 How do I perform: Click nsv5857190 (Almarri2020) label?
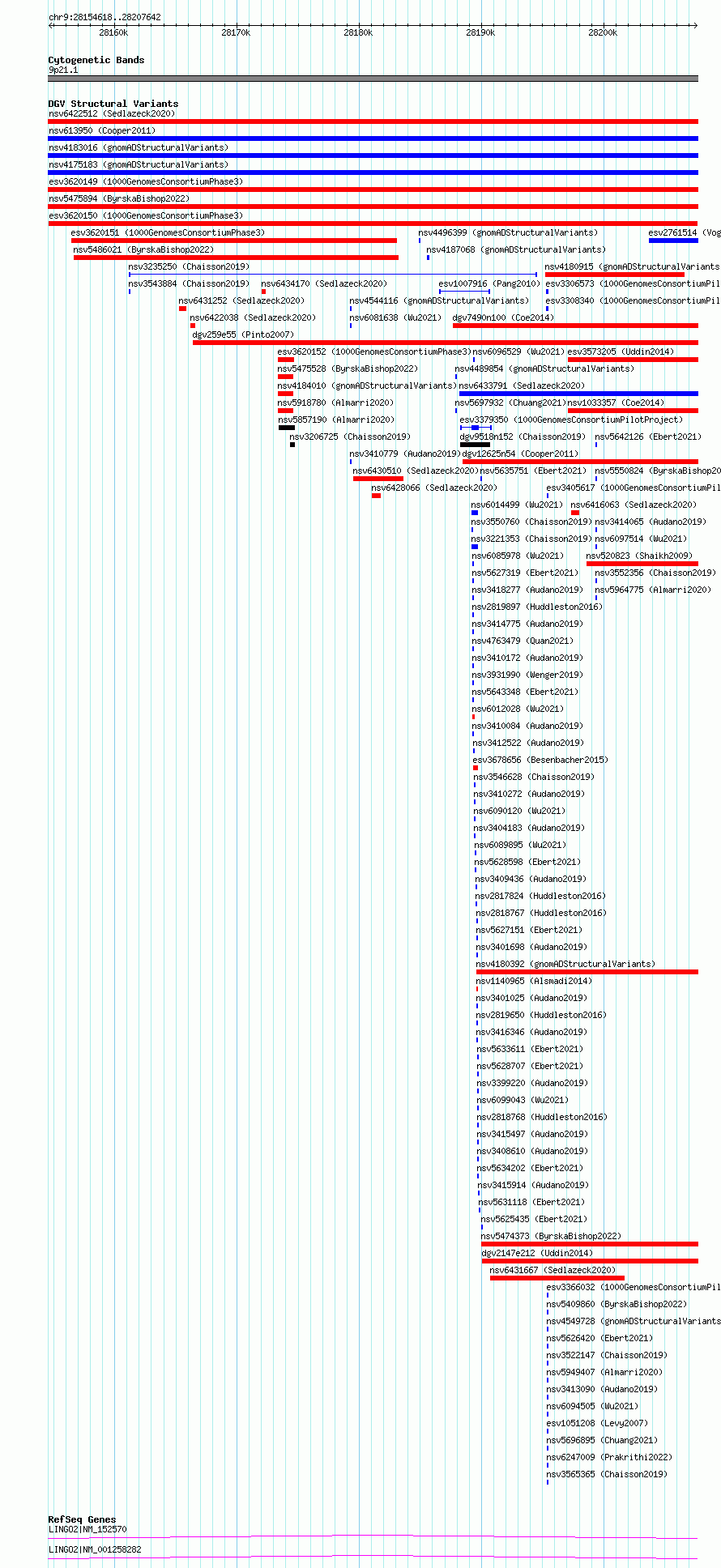click(x=336, y=420)
